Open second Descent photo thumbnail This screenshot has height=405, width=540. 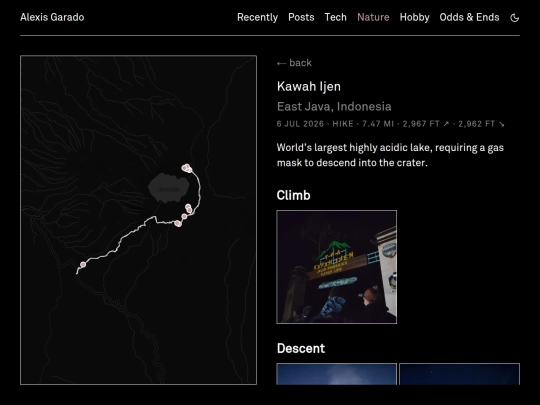coord(459,374)
